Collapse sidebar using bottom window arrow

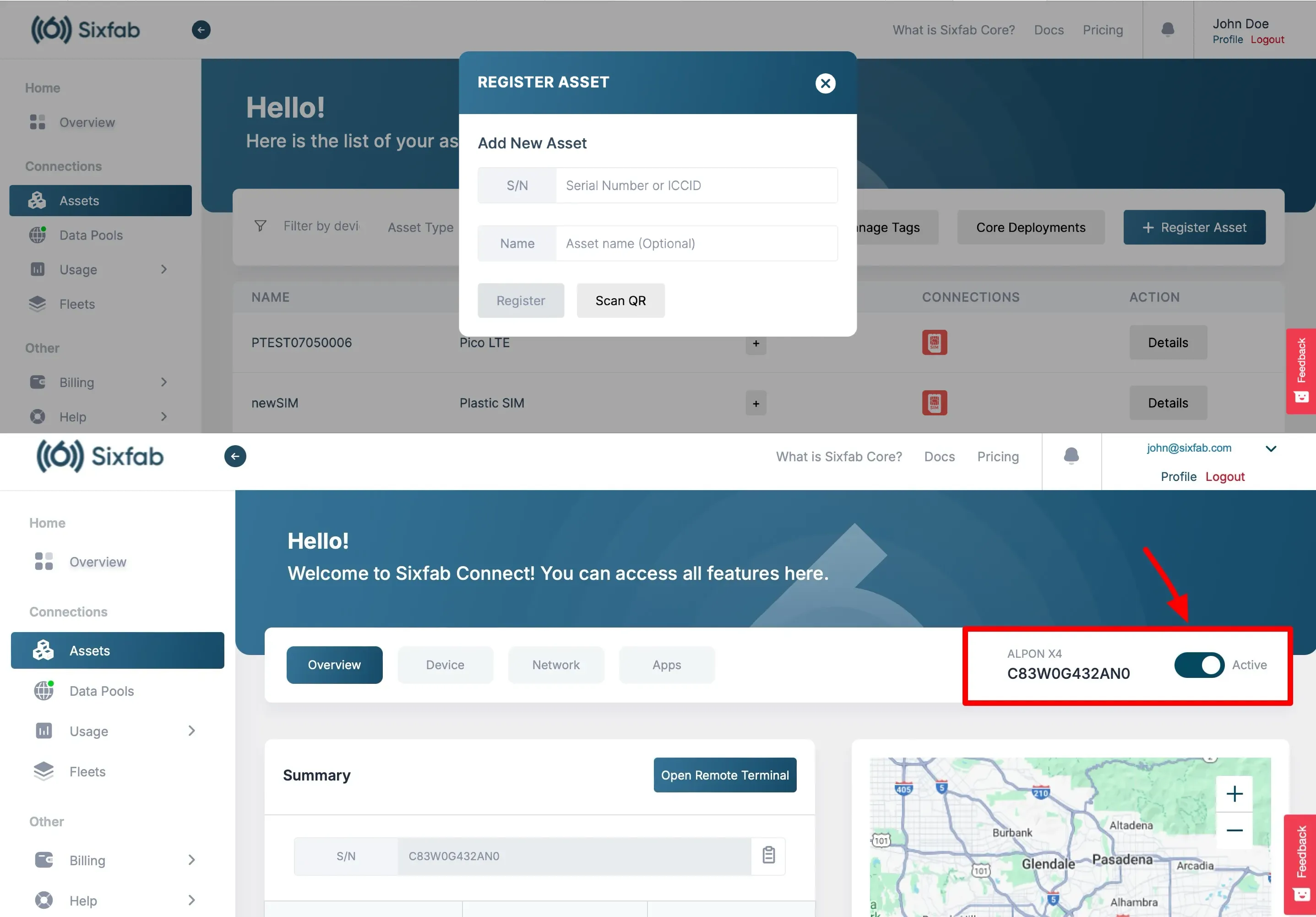(235, 456)
